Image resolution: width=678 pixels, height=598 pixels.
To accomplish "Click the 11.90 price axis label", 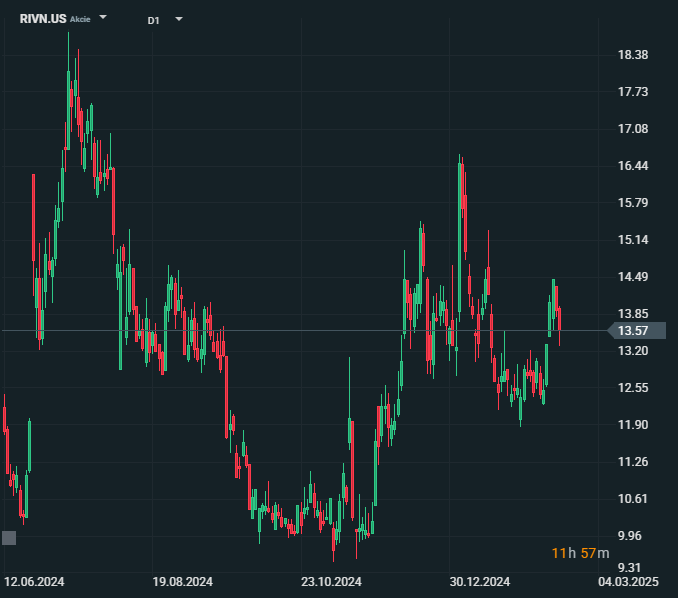I will (633, 425).
